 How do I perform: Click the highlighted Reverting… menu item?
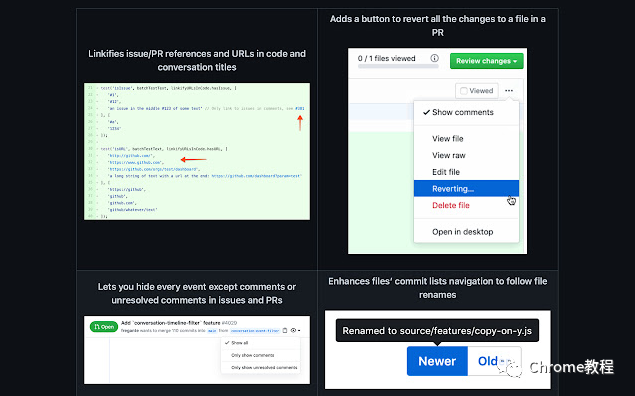[x=466, y=188]
